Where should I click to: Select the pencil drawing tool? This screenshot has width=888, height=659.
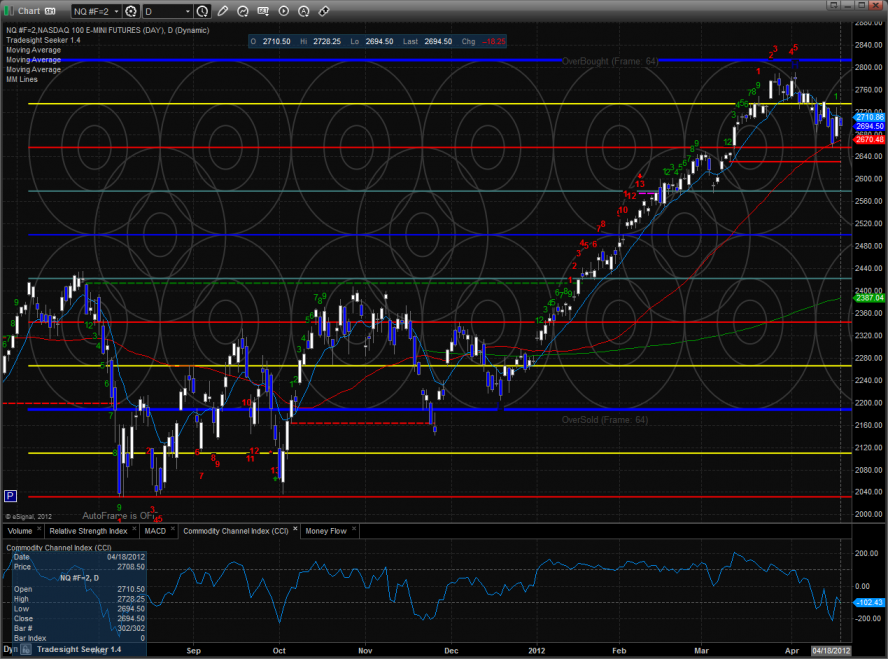click(222, 11)
